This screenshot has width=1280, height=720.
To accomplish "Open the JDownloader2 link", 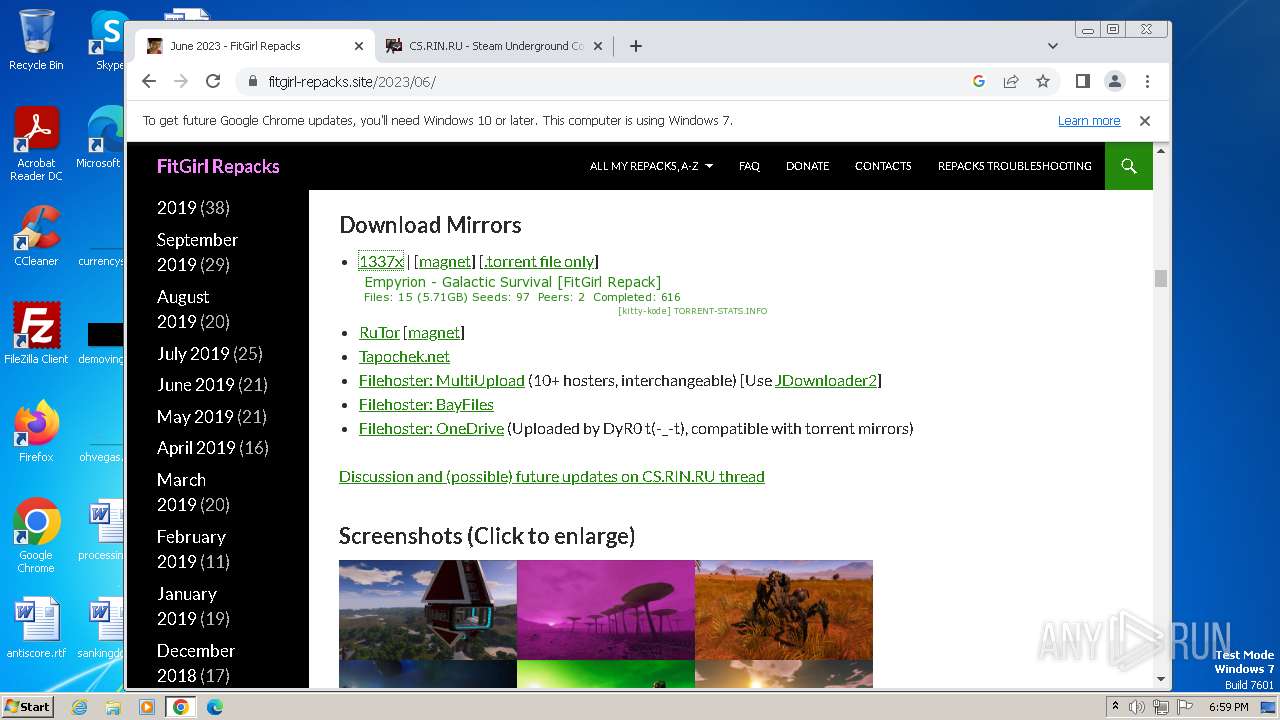I will [826, 380].
